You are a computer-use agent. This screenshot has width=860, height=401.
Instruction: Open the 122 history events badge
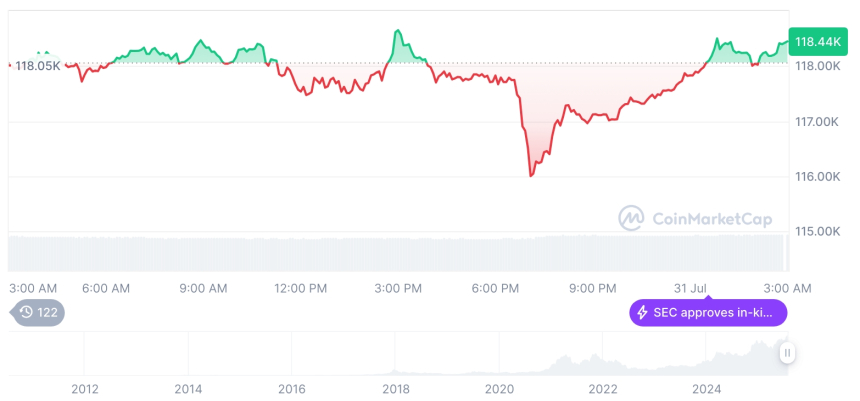pyautogui.click(x=39, y=313)
